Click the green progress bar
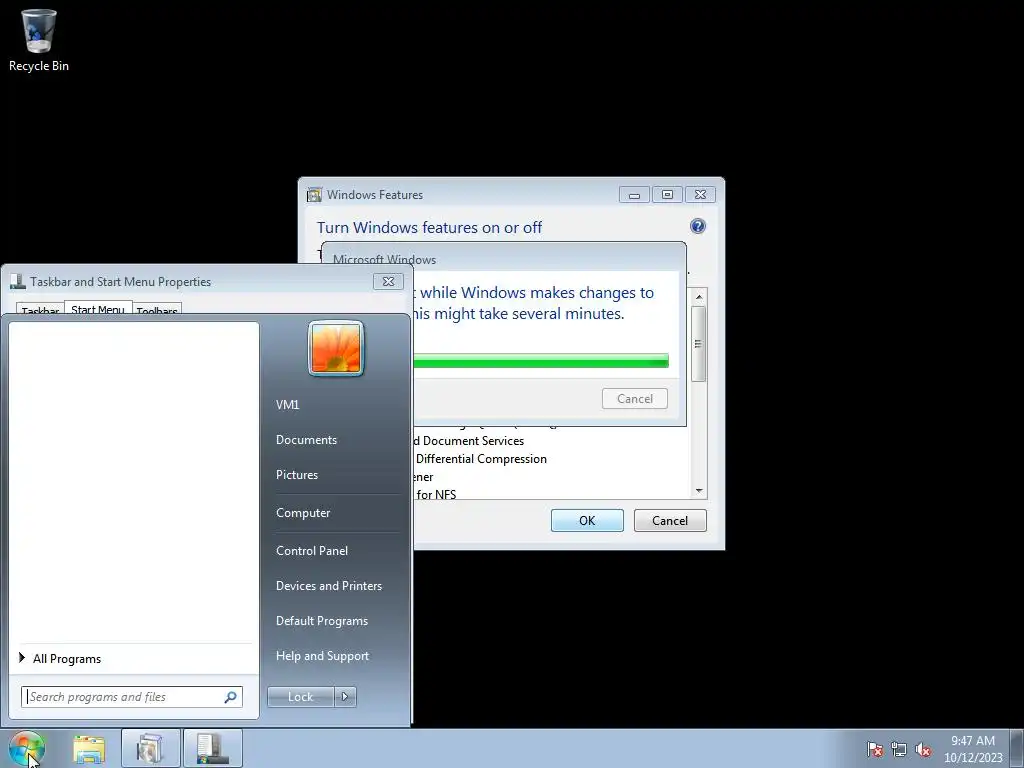The height and width of the screenshot is (768, 1024). point(541,360)
